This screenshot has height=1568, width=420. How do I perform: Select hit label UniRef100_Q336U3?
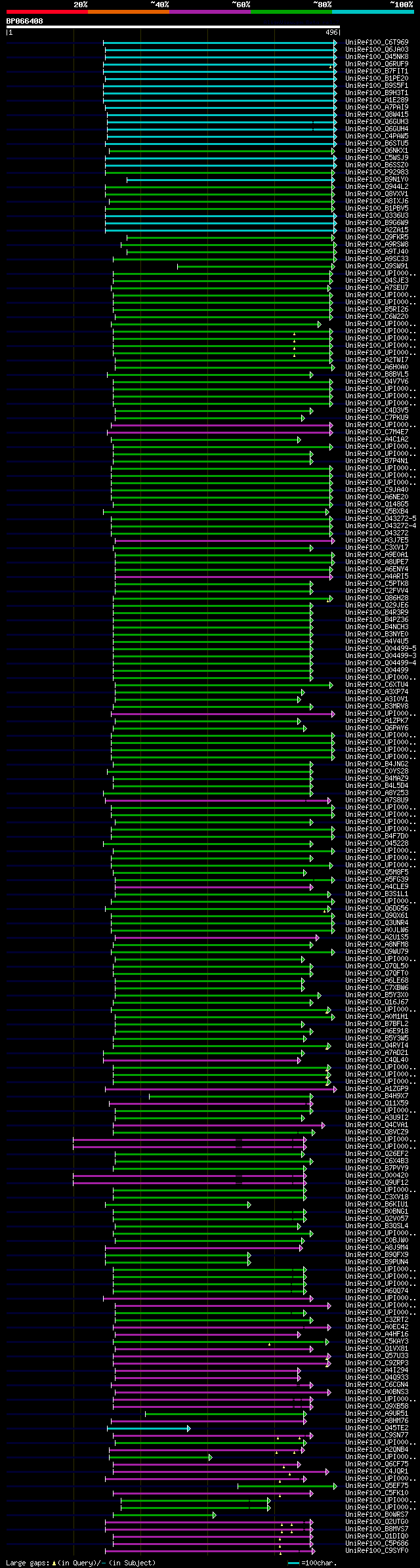pos(377,215)
